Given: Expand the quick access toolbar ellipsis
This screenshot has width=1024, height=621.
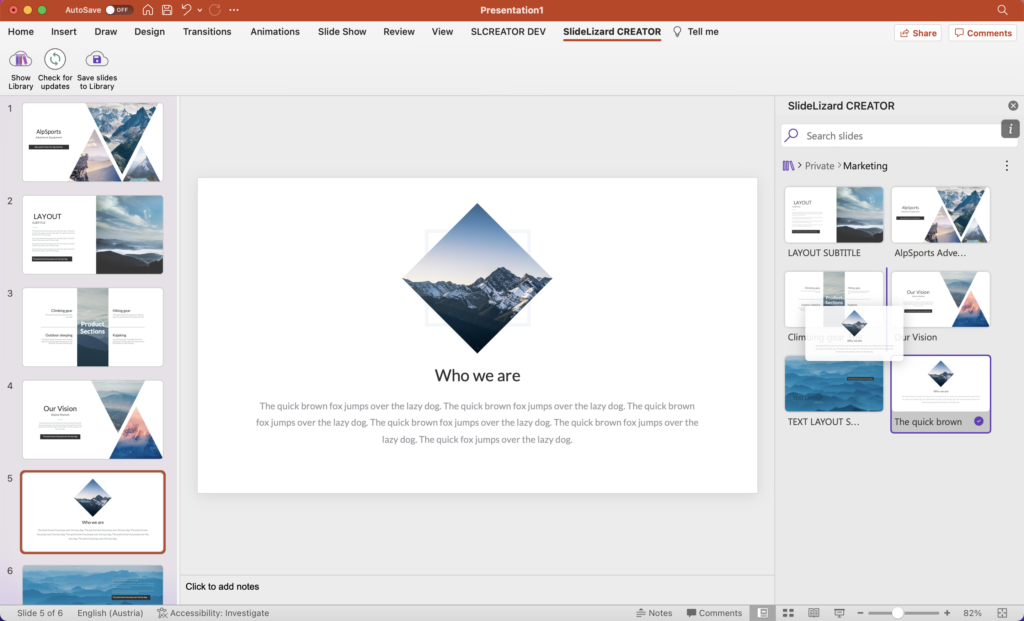Looking at the screenshot, I should (x=234, y=10).
